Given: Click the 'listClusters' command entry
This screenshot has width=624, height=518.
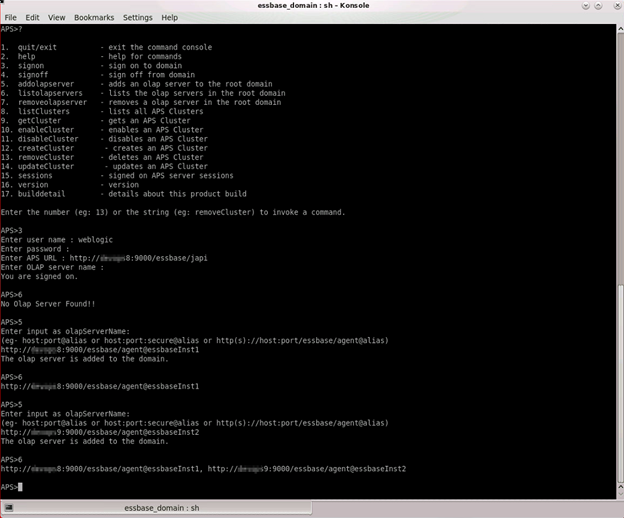Looking at the screenshot, I should point(44,111).
